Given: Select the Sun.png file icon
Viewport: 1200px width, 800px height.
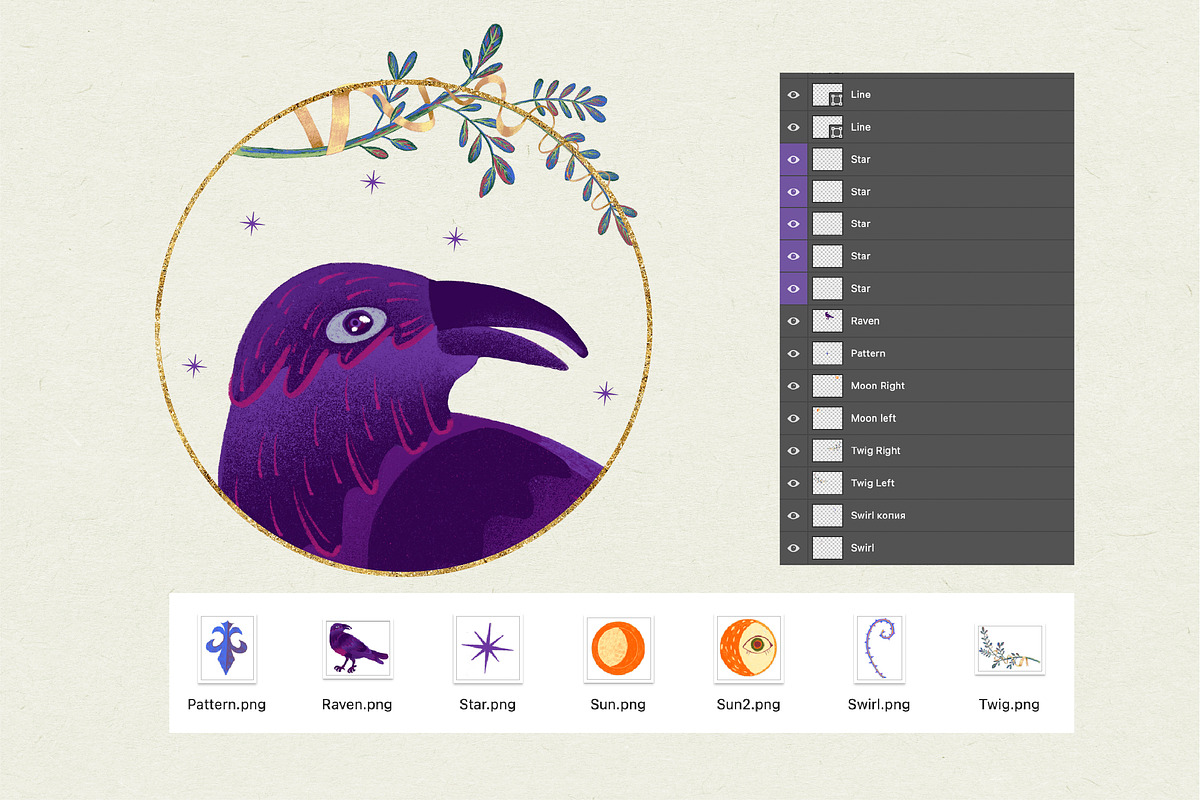Looking at the screenshot, I should tap(618, 648).
